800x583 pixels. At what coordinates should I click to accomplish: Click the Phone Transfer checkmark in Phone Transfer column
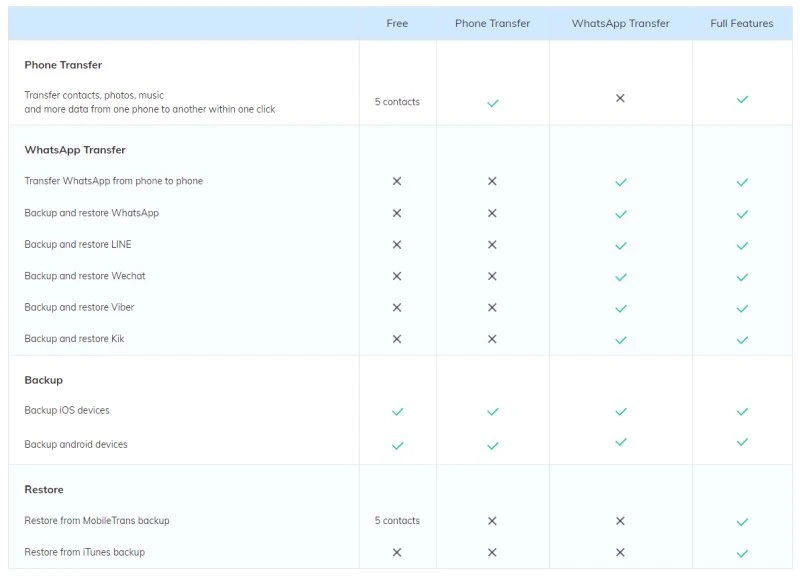(492, 103)
